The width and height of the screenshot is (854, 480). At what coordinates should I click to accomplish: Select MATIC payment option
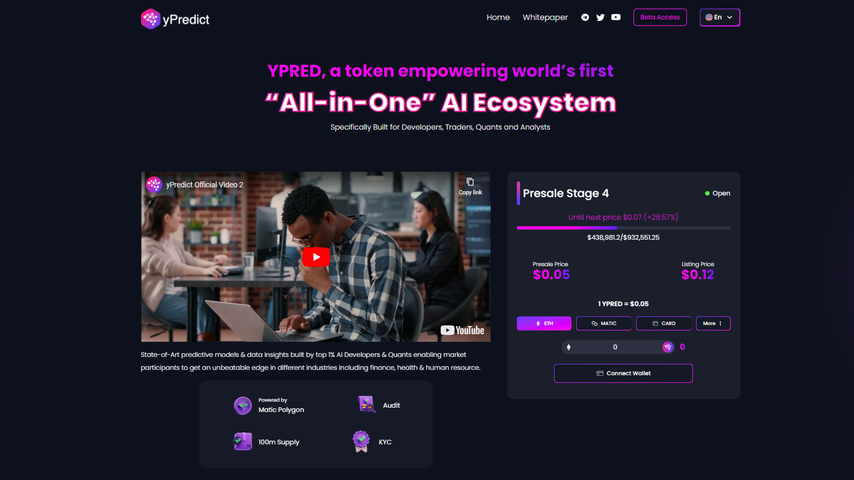tap(604, 324)
